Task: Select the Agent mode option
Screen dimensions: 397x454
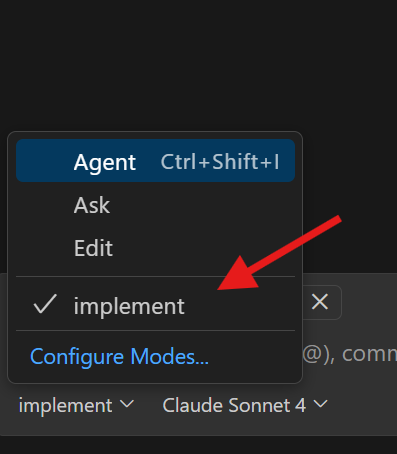Action: [155, 161]
